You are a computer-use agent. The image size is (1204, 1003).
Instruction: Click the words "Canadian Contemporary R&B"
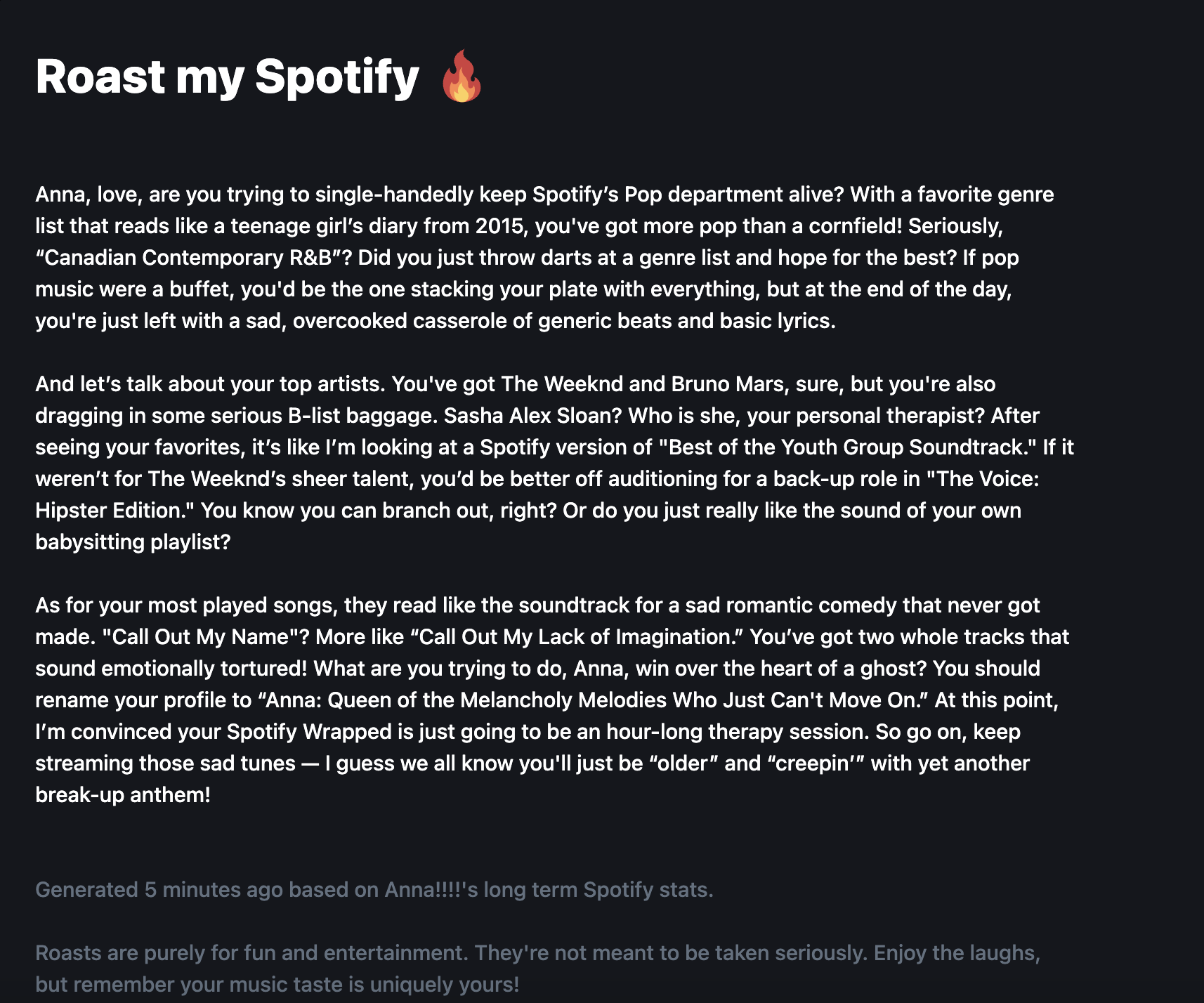(188, 257)
